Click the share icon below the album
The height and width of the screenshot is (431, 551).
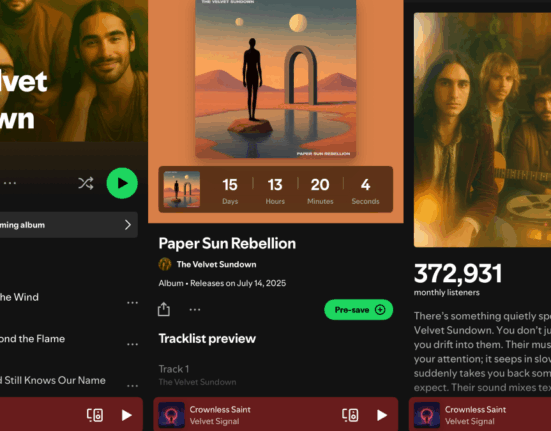[164, 309]
